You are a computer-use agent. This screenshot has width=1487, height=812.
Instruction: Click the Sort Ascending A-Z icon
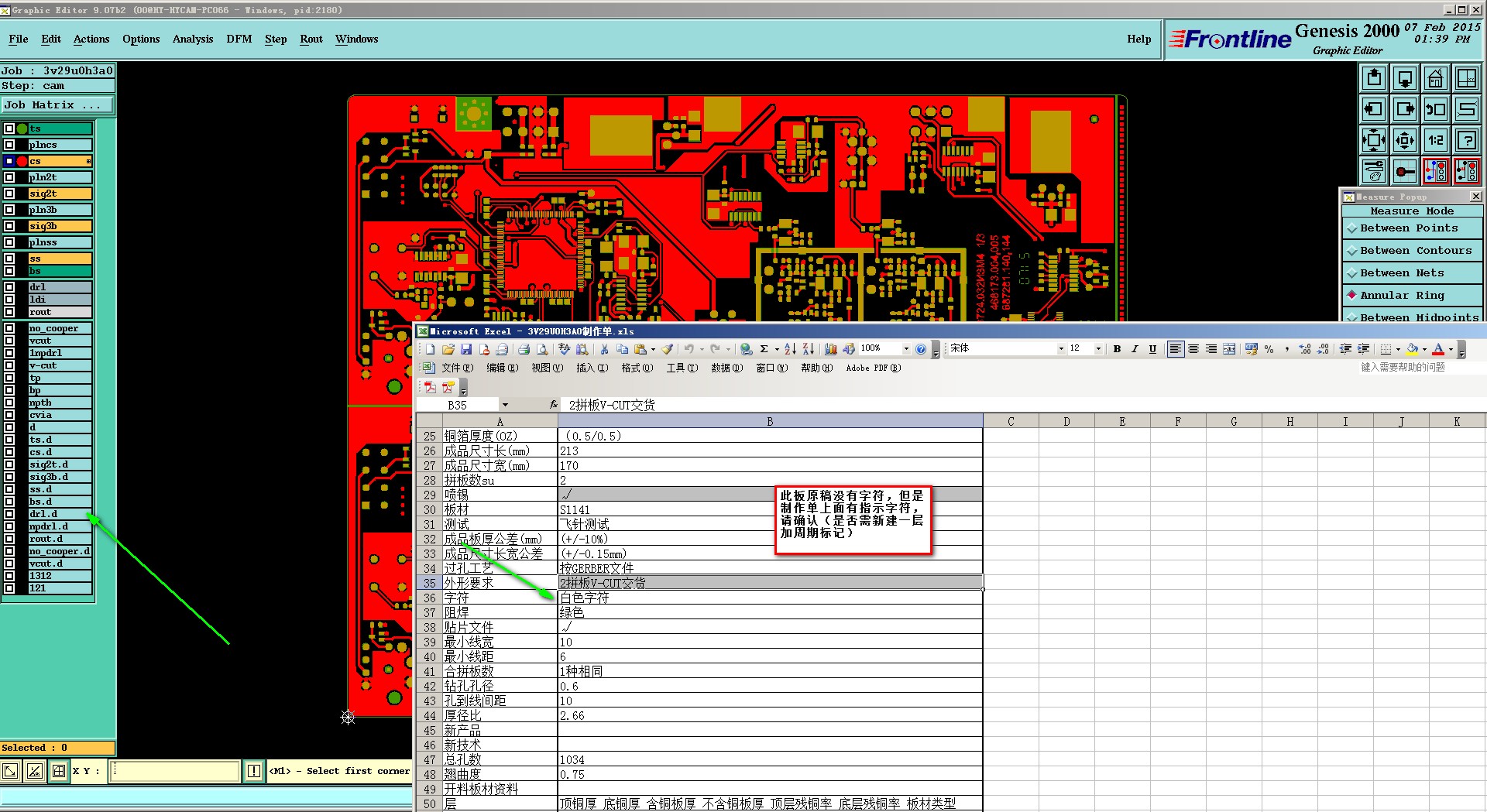coord(790,349)
